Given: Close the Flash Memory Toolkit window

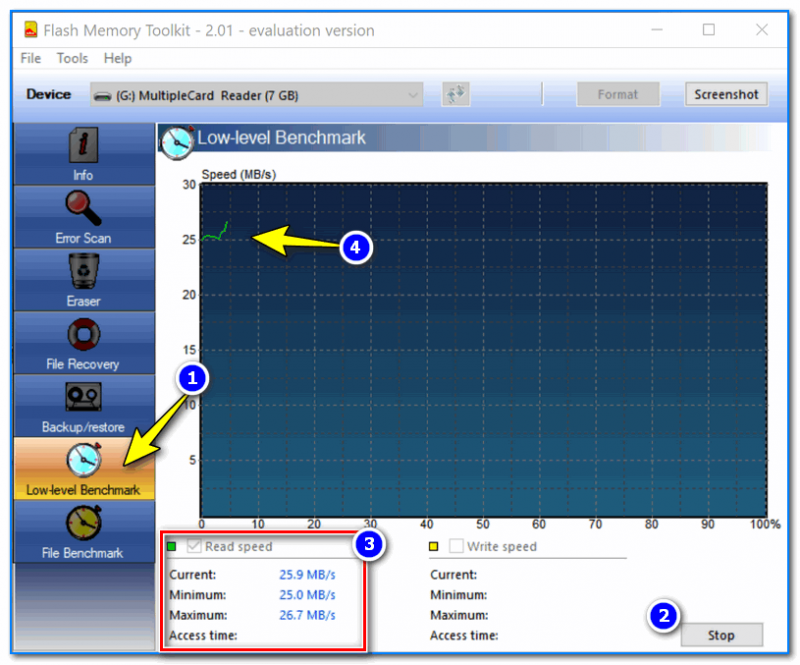Looking at the screenshot, I should tap(762, 30).
